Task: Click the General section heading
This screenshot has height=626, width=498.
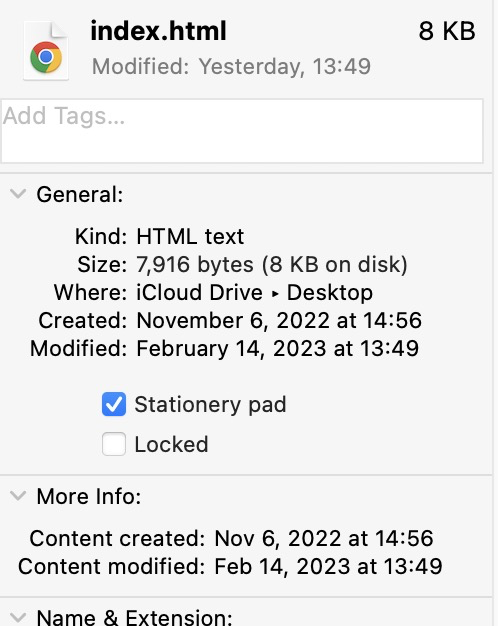Action: tap(80, 194)
